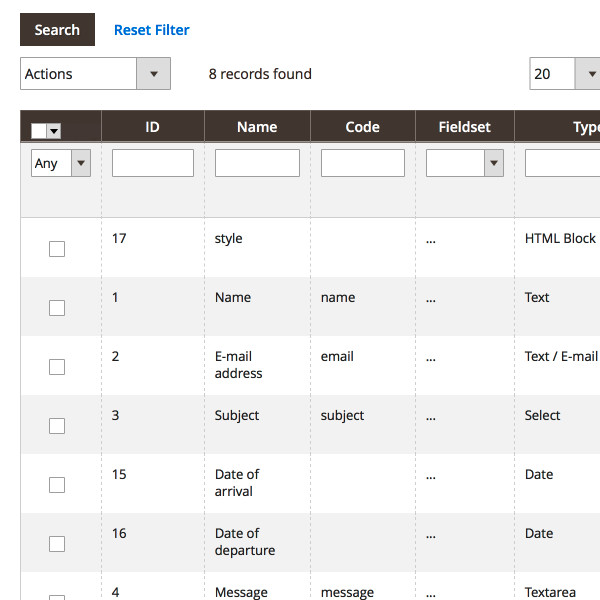Viewport: 600px width, 600px height.
Task: Toggle the header select-all checkbox
Action: pyautogui.click(x=39, y=131)
